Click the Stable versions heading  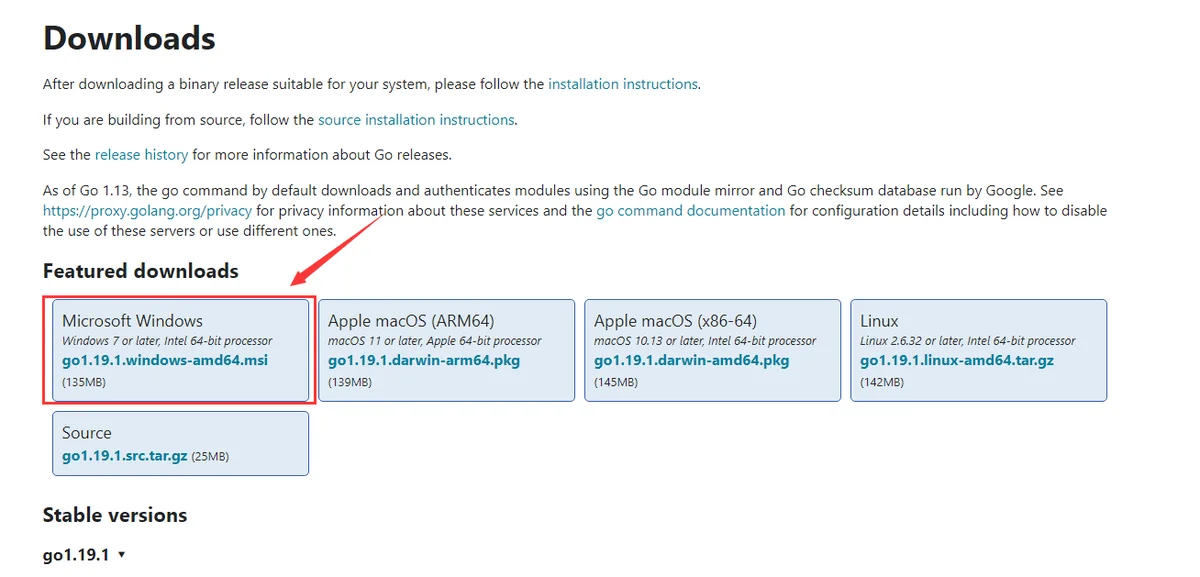[x=115, y=515]
